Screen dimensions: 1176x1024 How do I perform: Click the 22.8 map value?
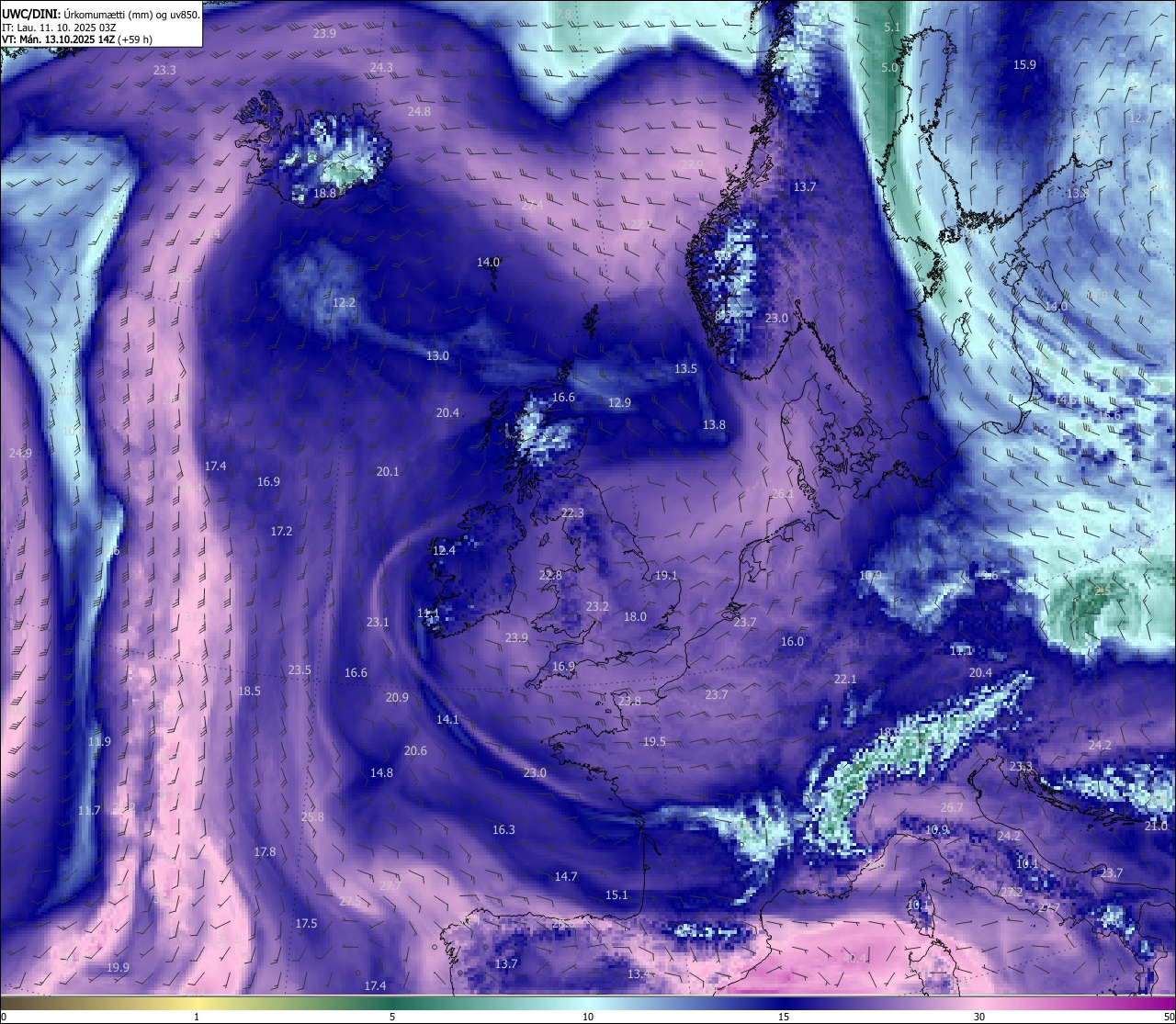(x=549, y=575)
